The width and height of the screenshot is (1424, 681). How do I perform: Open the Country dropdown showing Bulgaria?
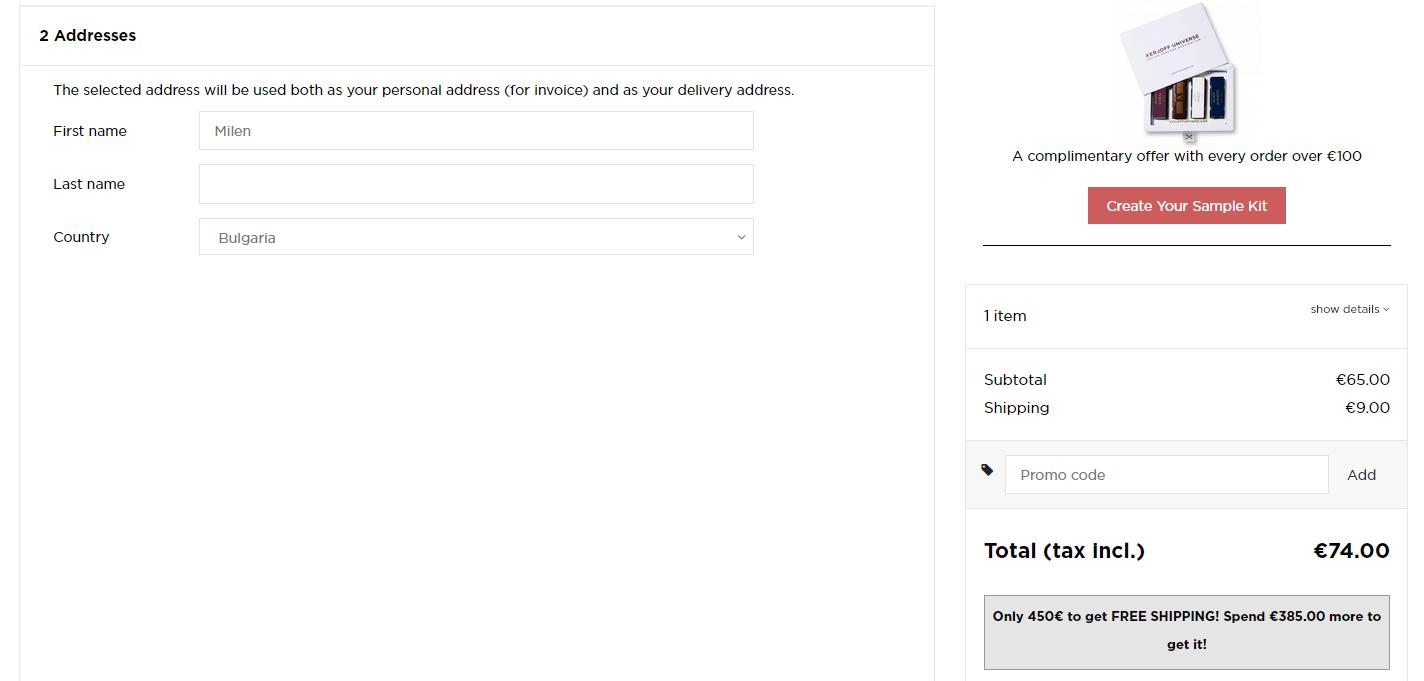pos(475,237)
